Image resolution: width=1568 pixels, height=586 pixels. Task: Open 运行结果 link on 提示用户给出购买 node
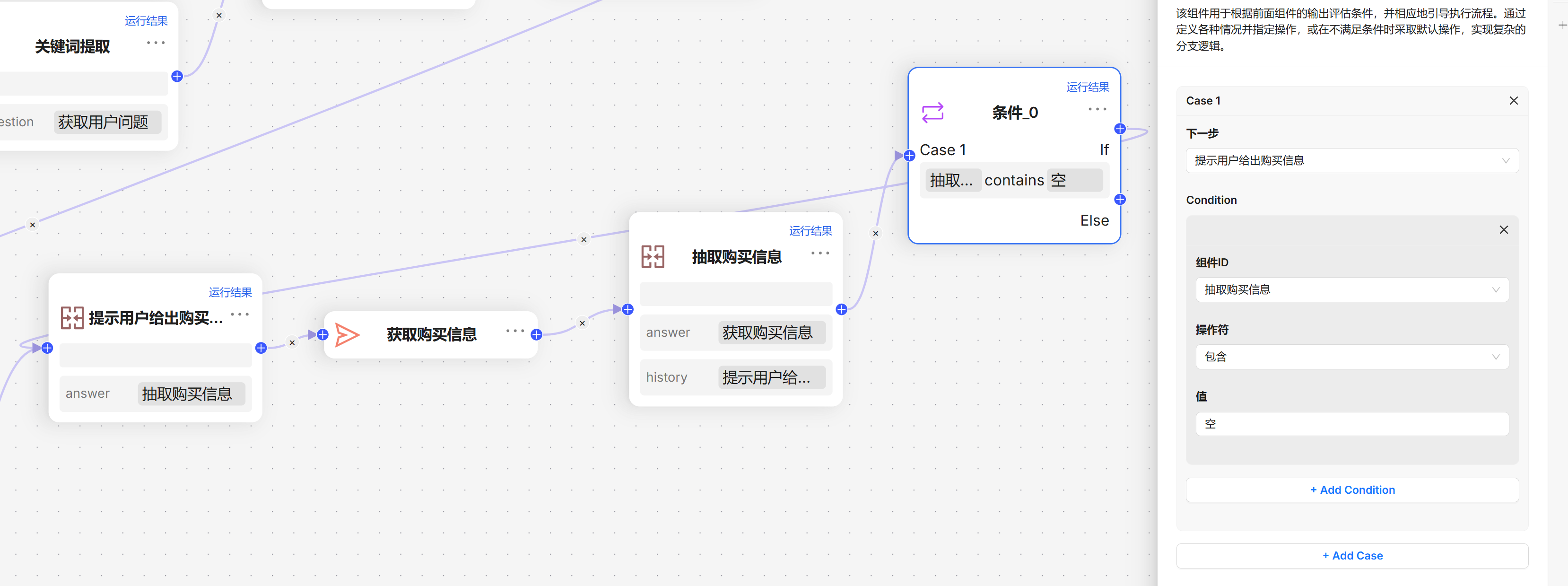230,293
